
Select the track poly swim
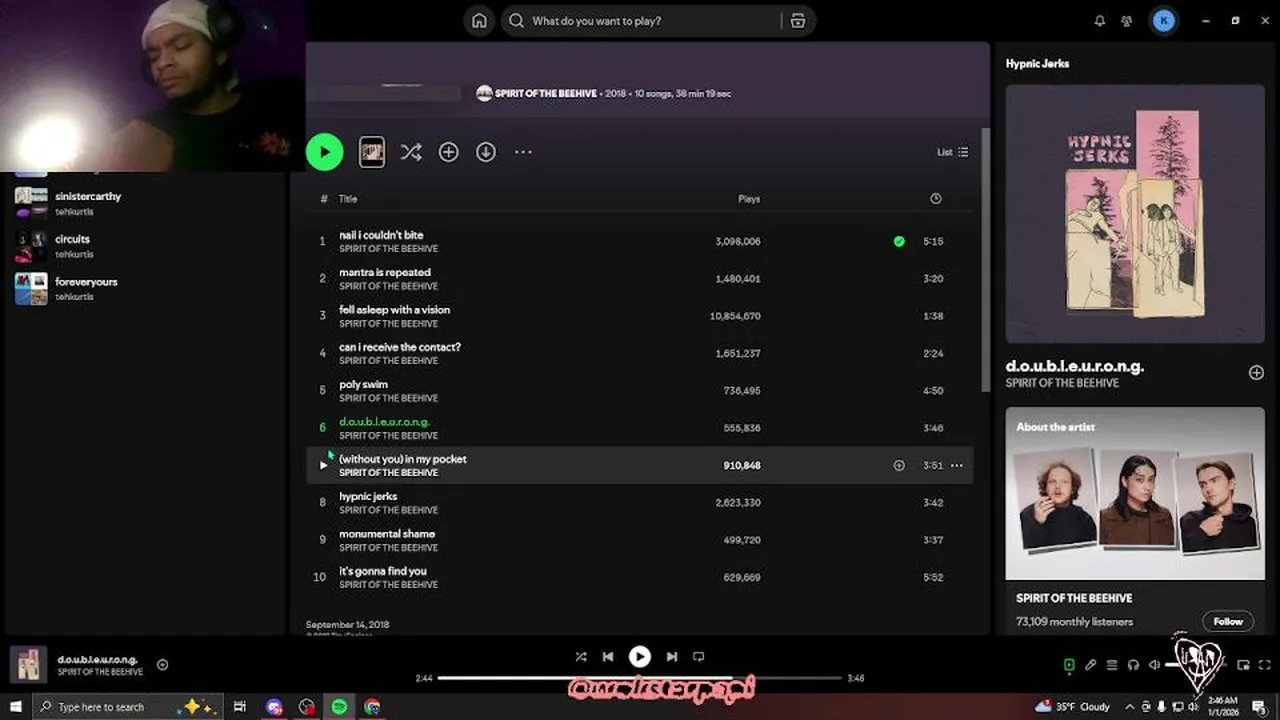364,384
